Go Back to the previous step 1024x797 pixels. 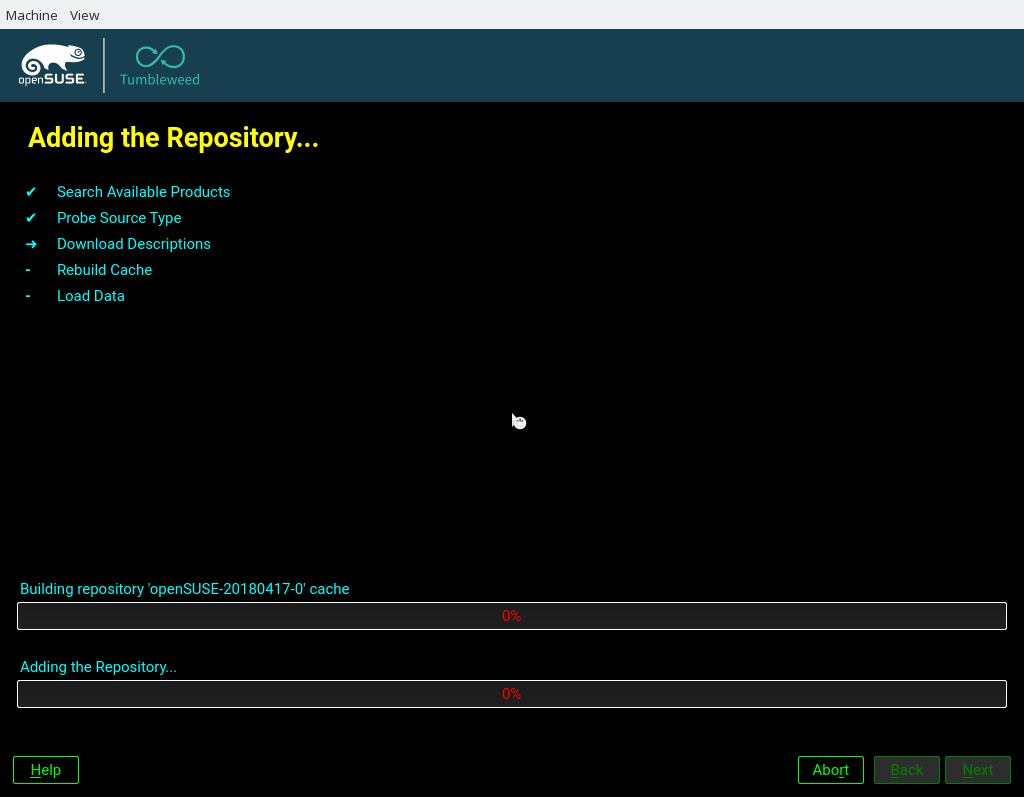(906, 770)
